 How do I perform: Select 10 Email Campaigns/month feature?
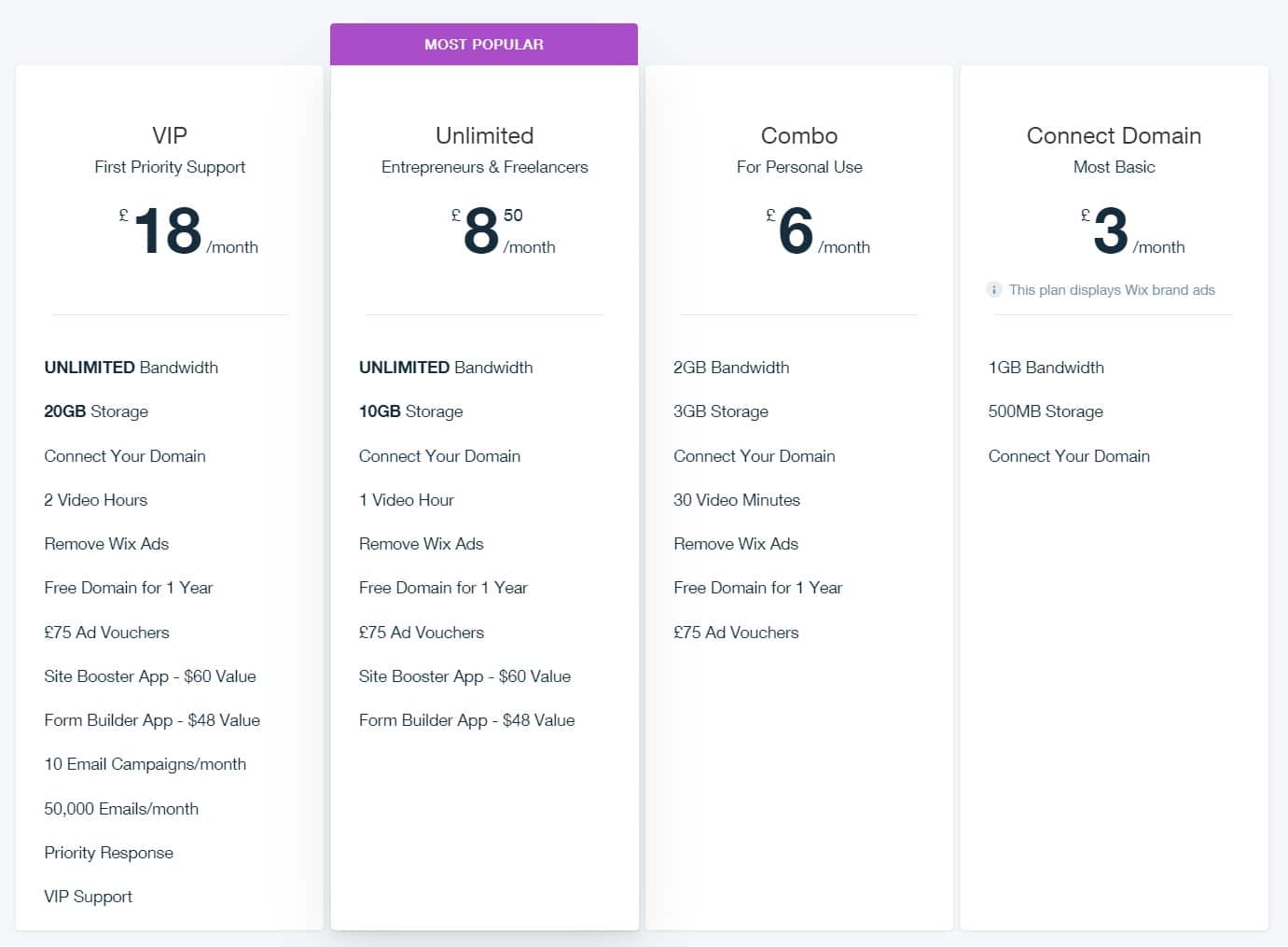coord(145,764)
